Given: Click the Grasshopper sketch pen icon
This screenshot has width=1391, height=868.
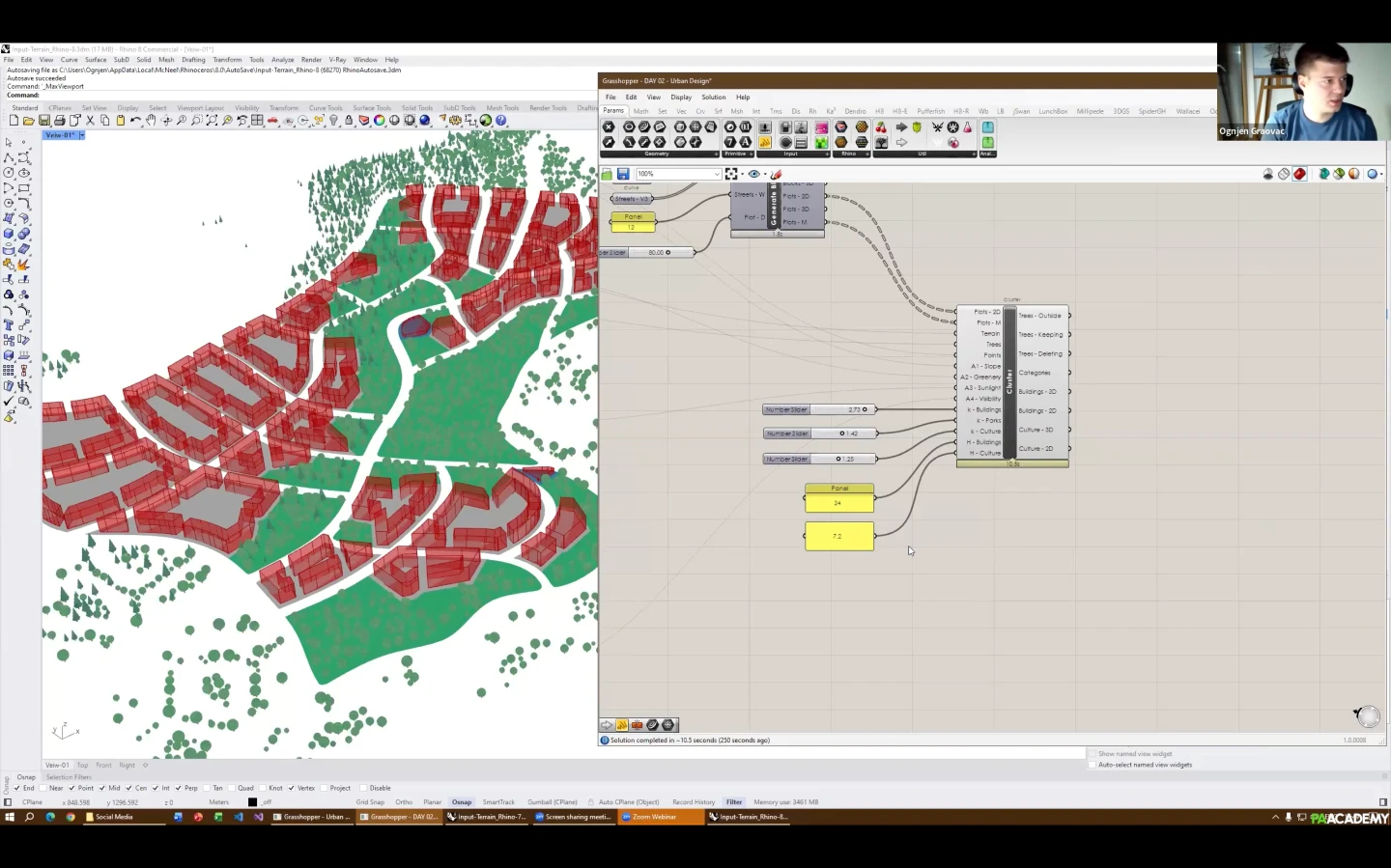Looking at the screenshot, I should tap(775, 174).
